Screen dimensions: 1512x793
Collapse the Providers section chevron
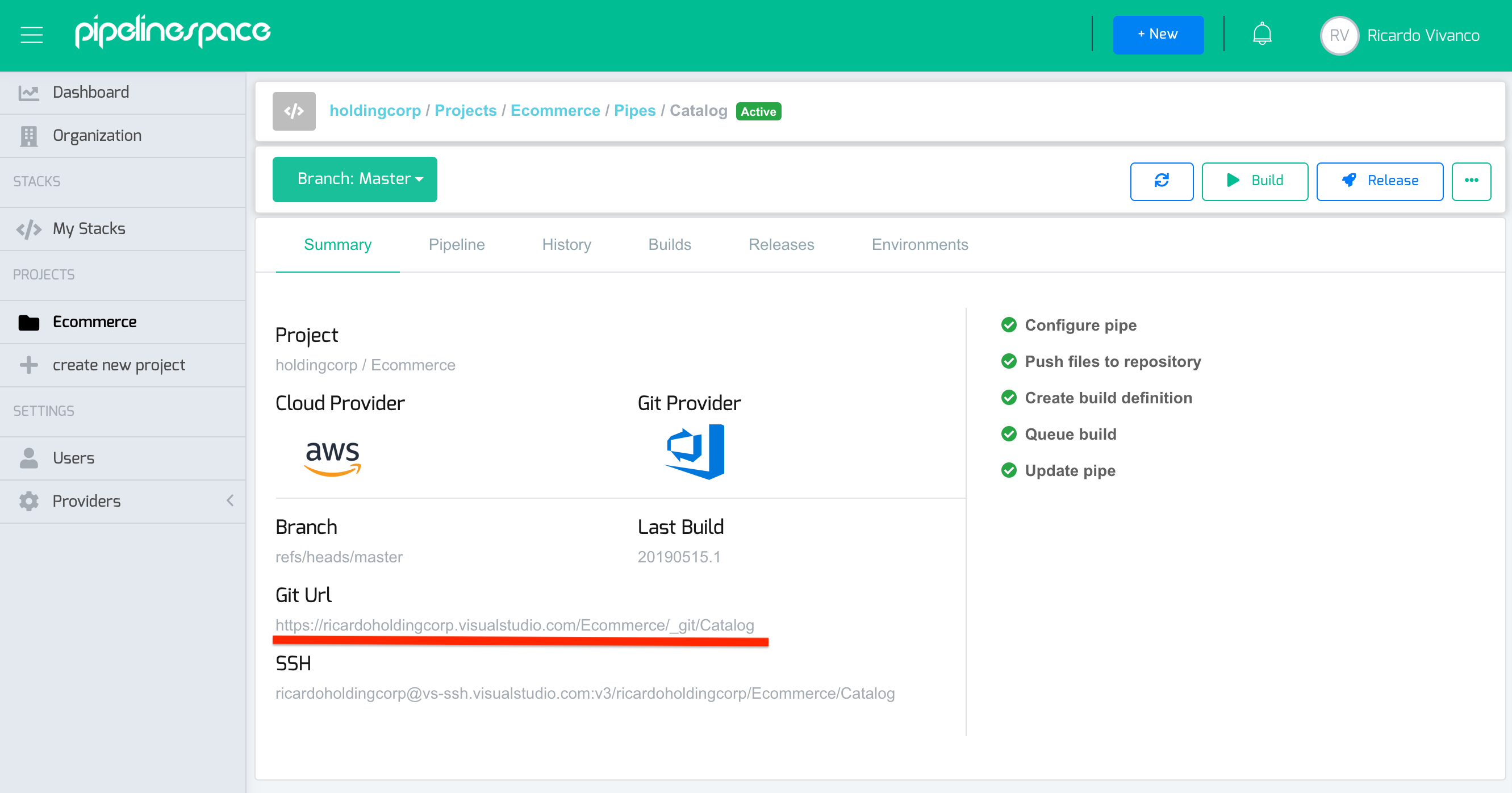pos(230,500)
